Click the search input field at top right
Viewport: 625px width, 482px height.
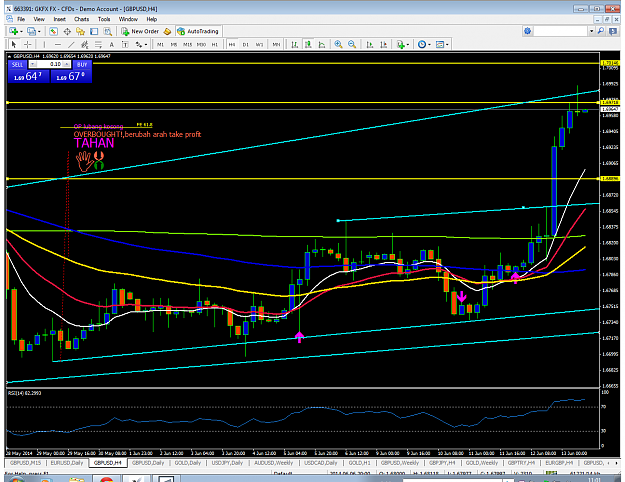[x=560, y=31]
